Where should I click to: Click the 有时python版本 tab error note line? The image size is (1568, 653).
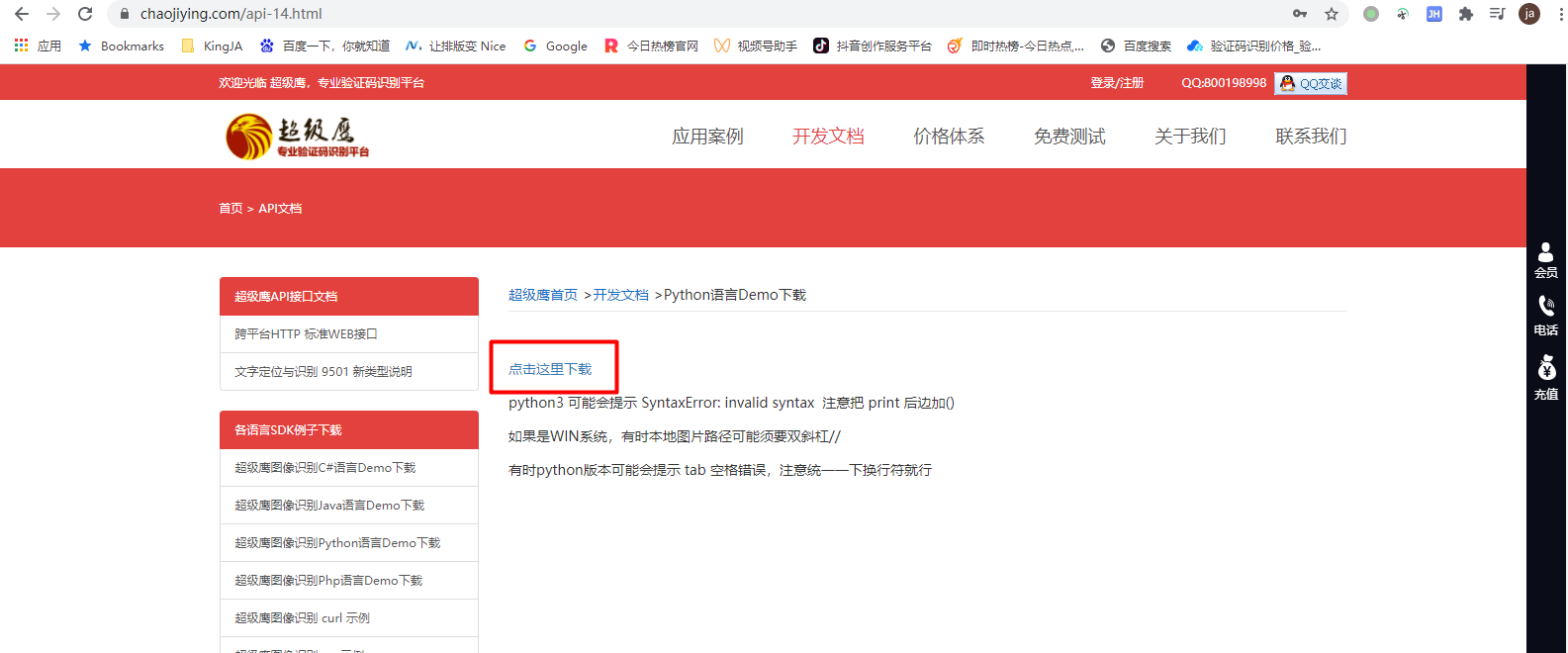(x=720, y=470)
